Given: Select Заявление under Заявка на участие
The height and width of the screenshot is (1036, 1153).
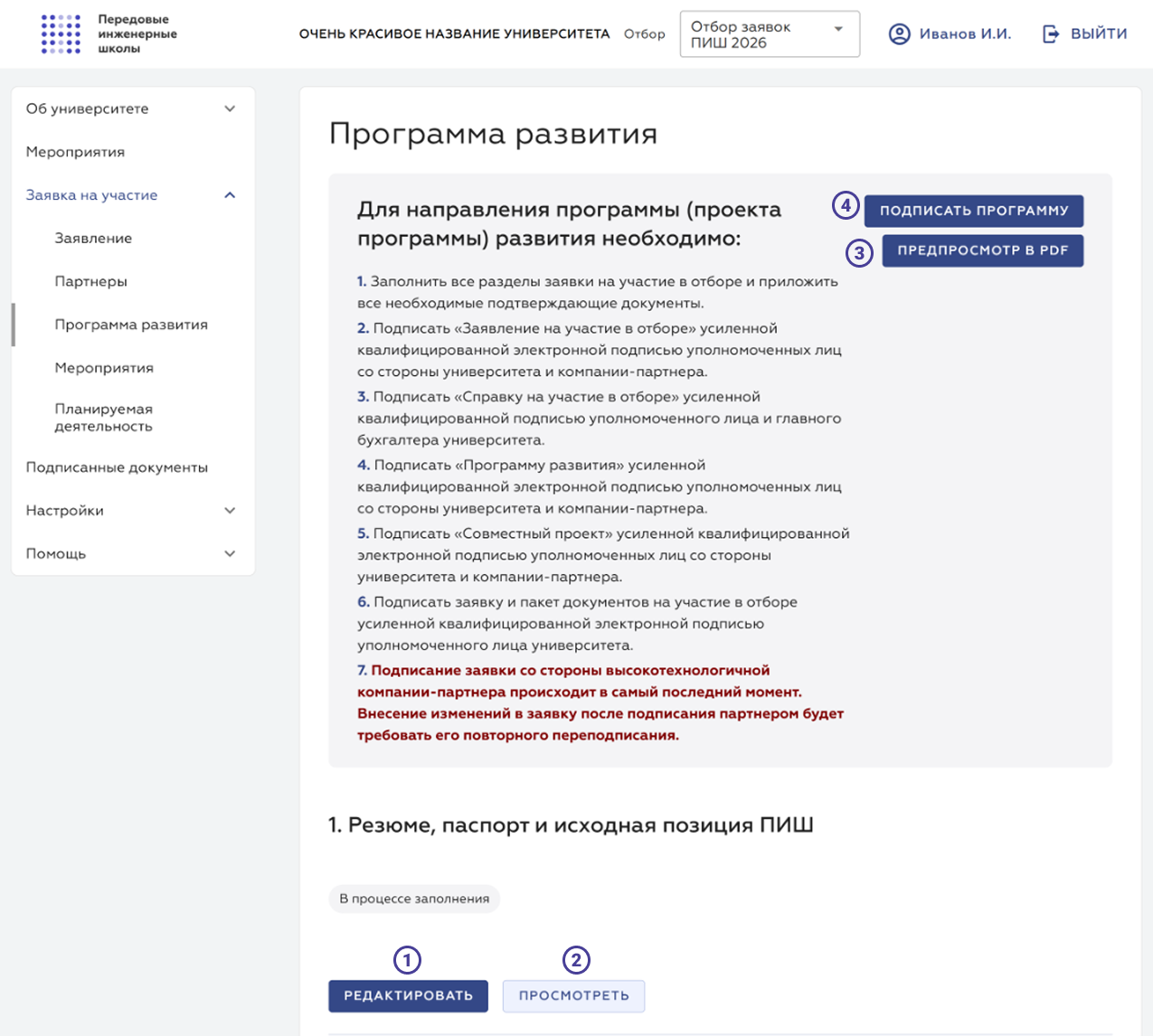Looking at the screenshot, I should click(93, 239).
